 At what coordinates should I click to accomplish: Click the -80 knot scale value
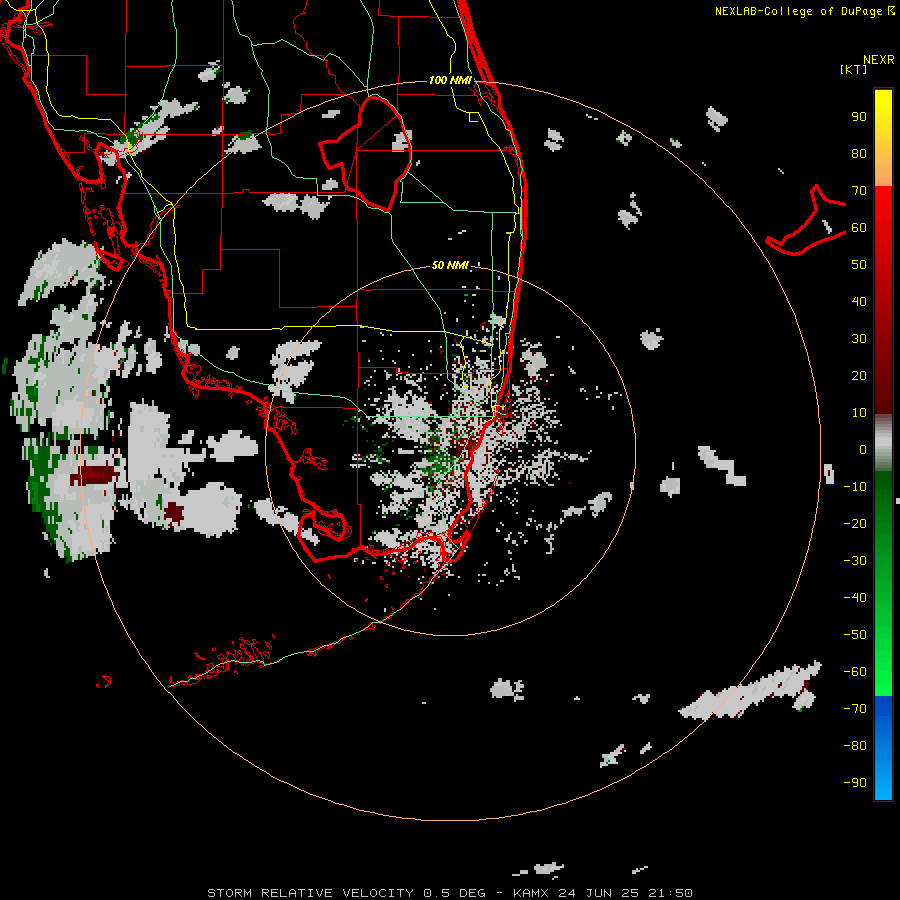pos(855,746)
